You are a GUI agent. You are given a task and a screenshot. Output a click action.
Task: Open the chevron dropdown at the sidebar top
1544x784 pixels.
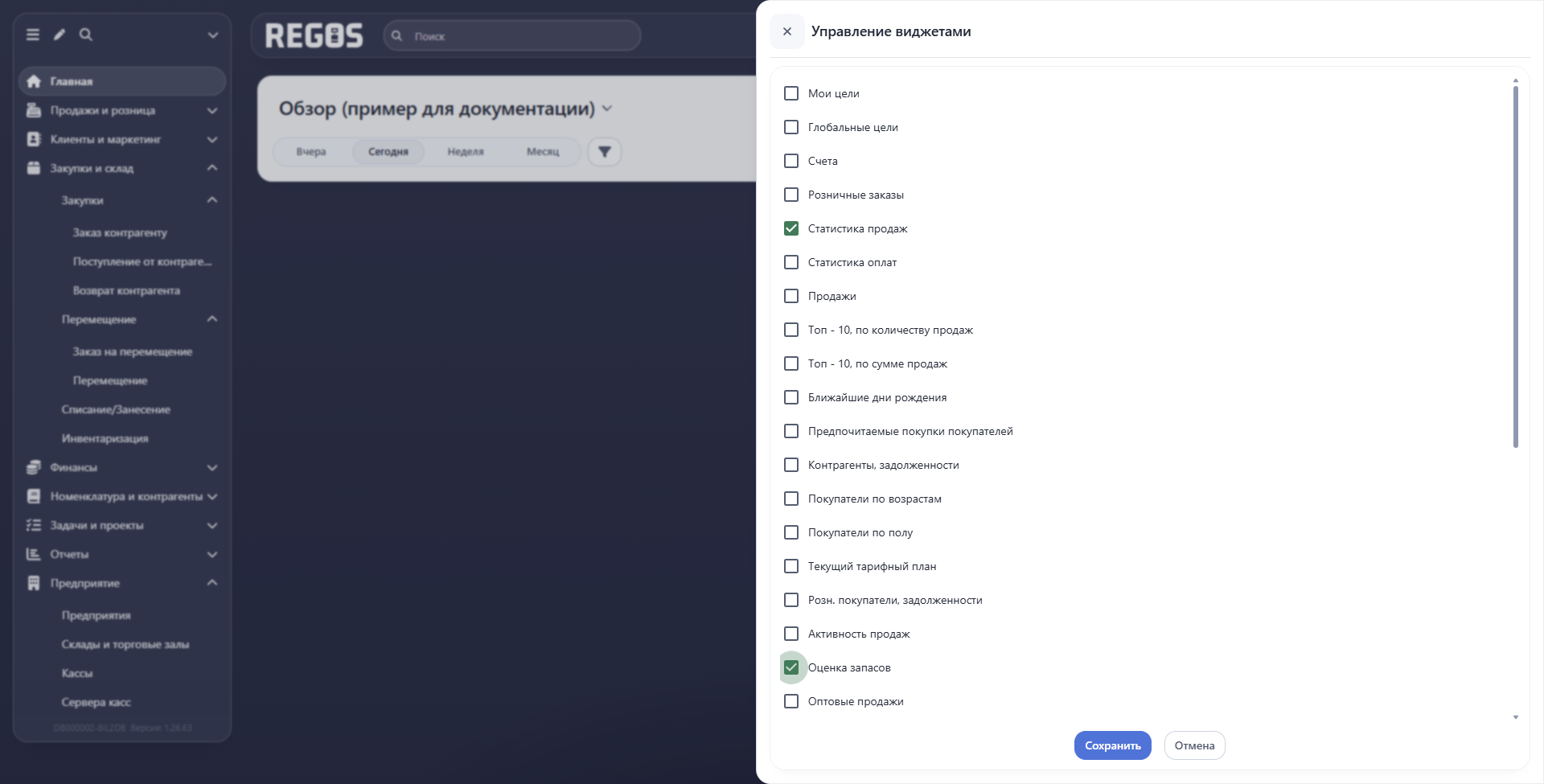tap(213, 35)
